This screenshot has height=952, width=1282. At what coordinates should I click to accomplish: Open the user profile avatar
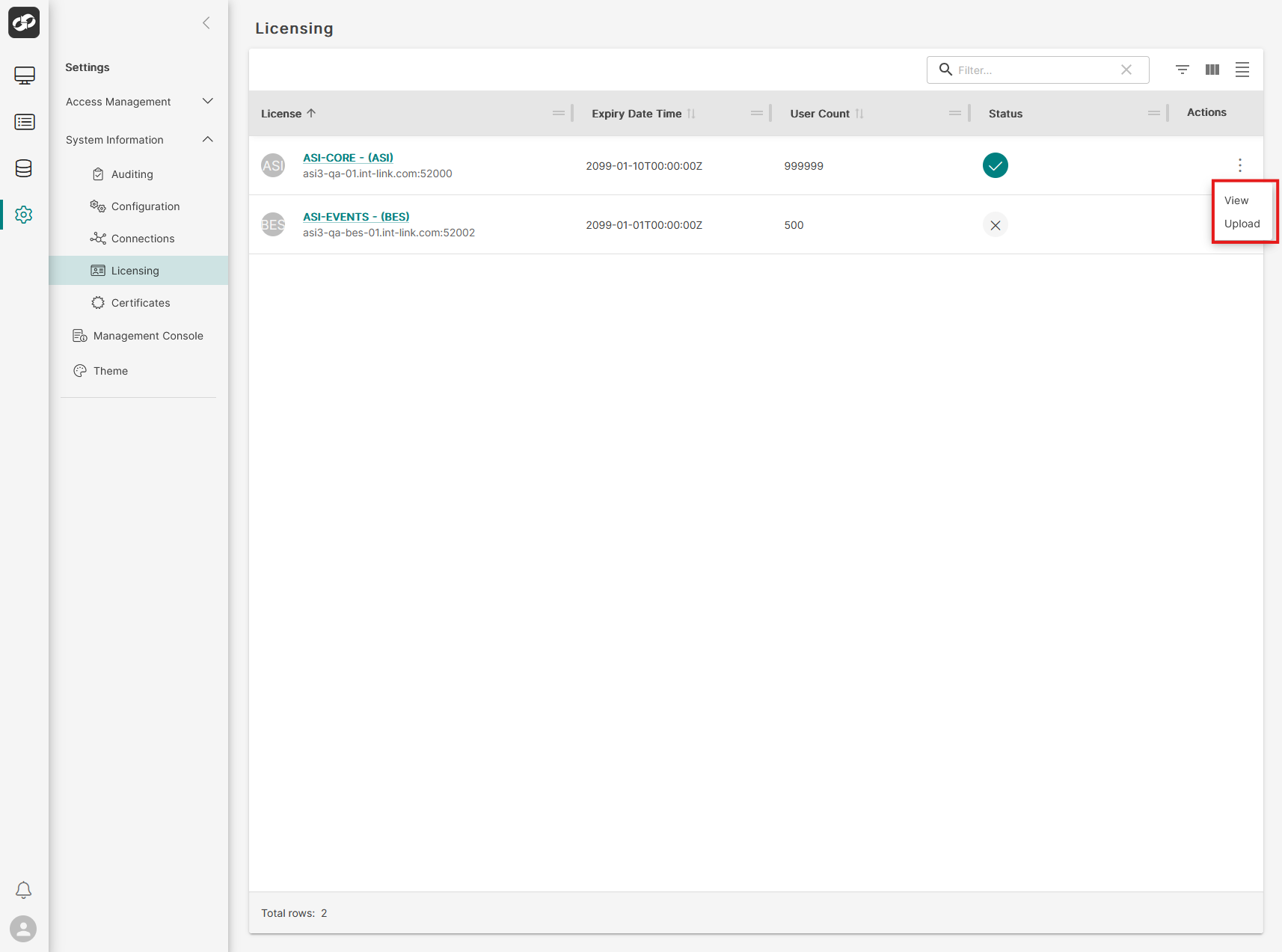[x=23, y=929]
